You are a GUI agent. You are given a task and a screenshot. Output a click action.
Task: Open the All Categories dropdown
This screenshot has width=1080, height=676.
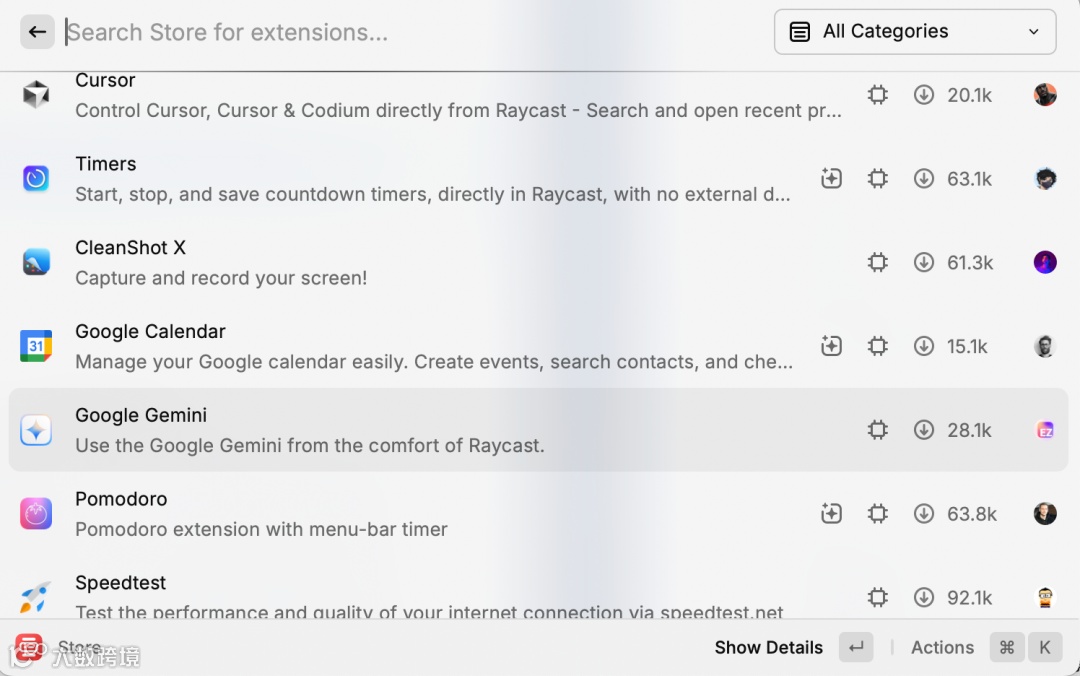(x=914, y=32)
